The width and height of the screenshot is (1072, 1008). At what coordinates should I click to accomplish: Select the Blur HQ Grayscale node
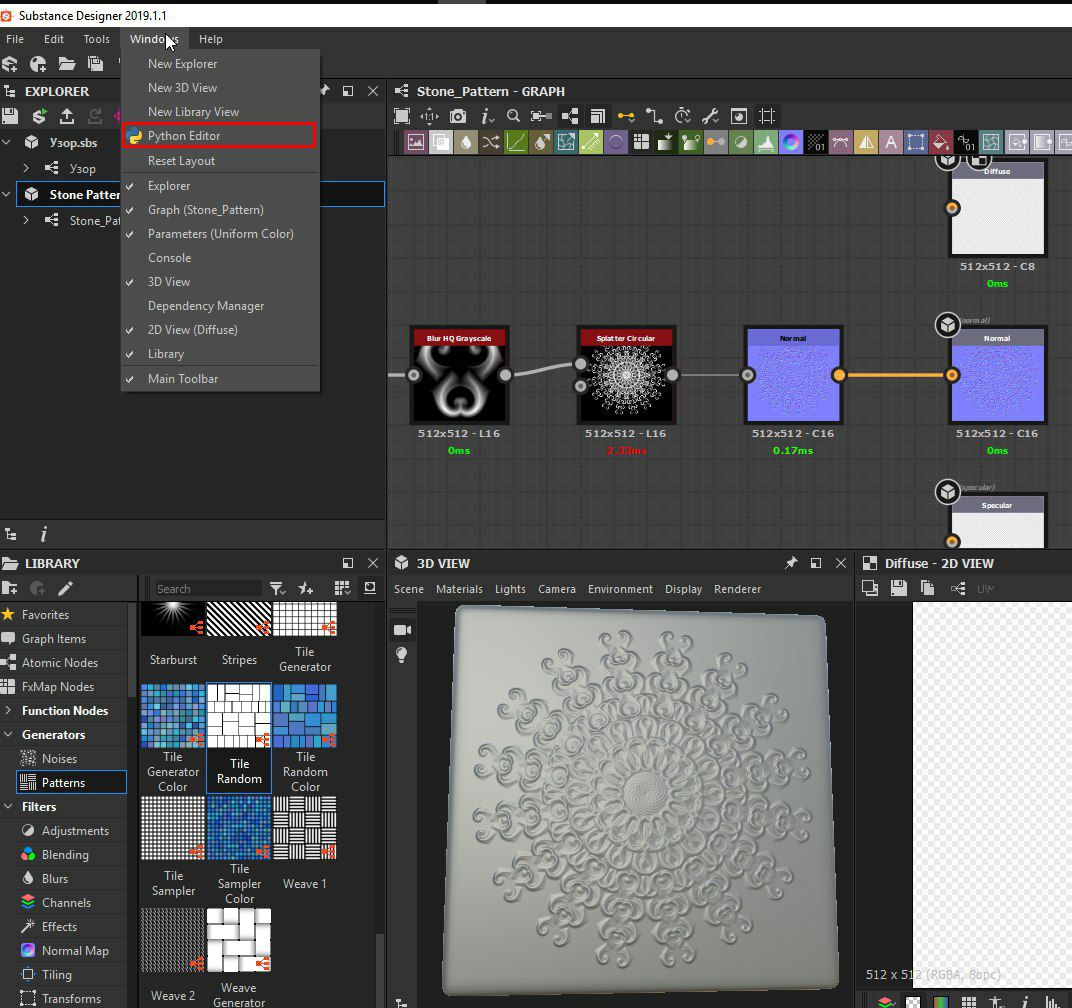459,375
